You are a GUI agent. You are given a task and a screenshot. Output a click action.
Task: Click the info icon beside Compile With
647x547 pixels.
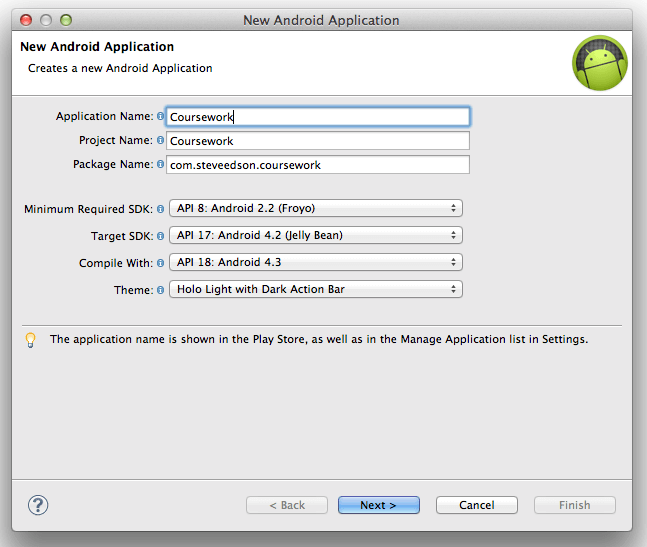[161, 263]
